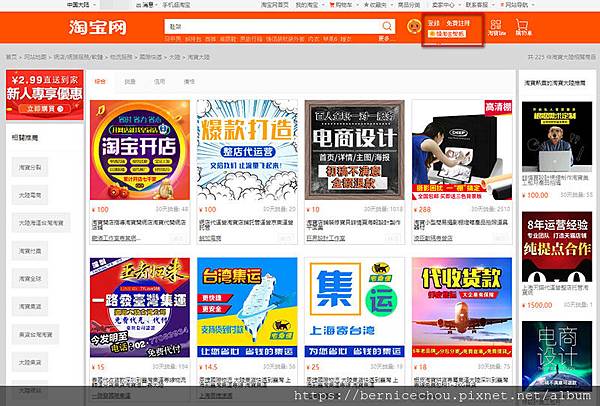Open the 8年运营经验 recommended product image
600x406 pixels.
tap(557, 246)
